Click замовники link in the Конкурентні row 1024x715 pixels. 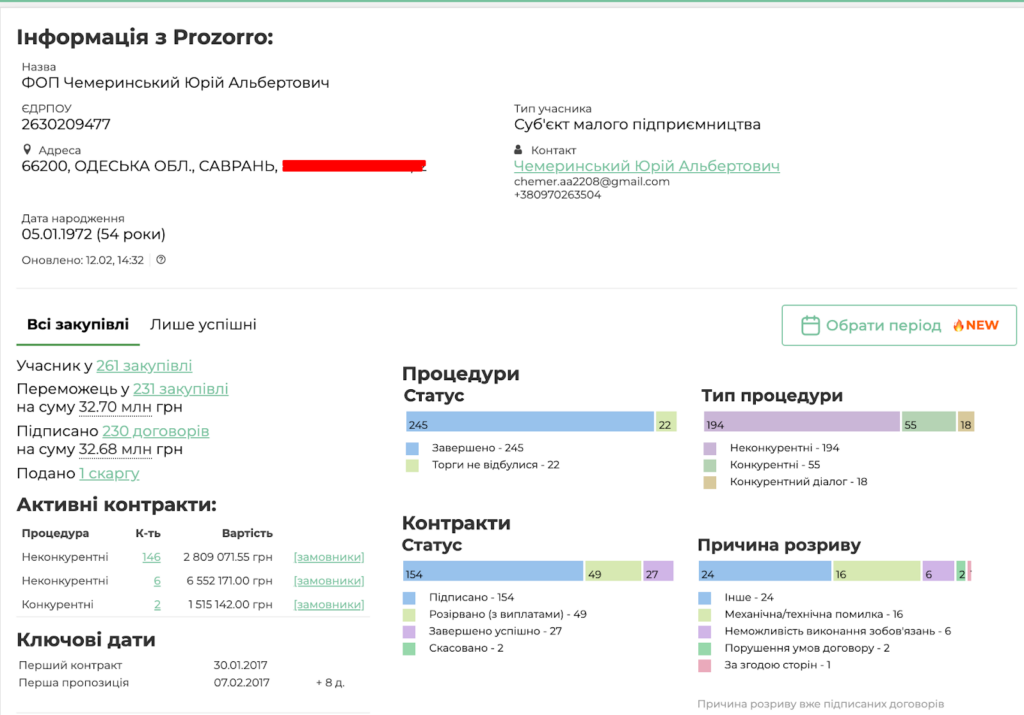[x=328, y=605]
